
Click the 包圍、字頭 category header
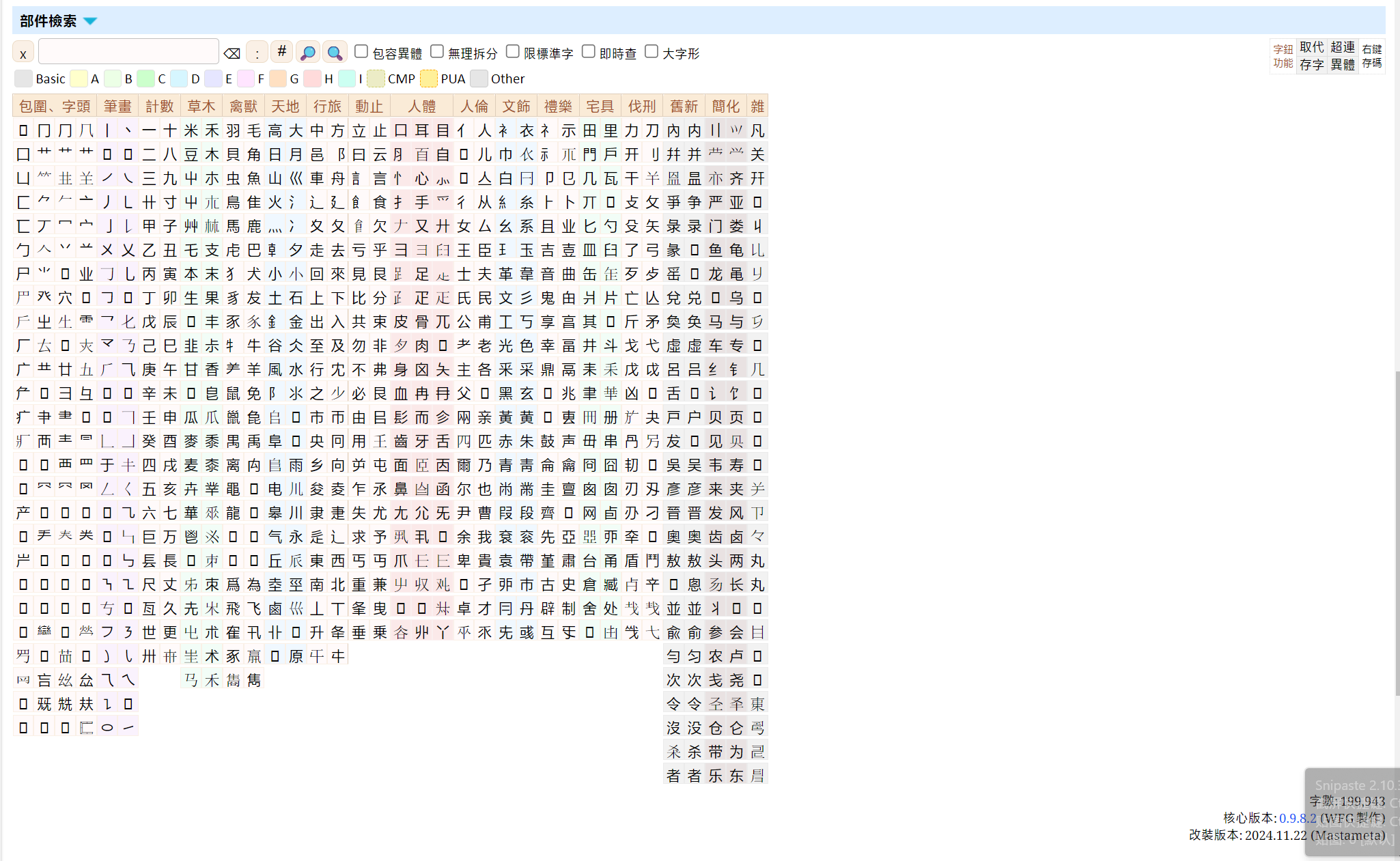55,106
